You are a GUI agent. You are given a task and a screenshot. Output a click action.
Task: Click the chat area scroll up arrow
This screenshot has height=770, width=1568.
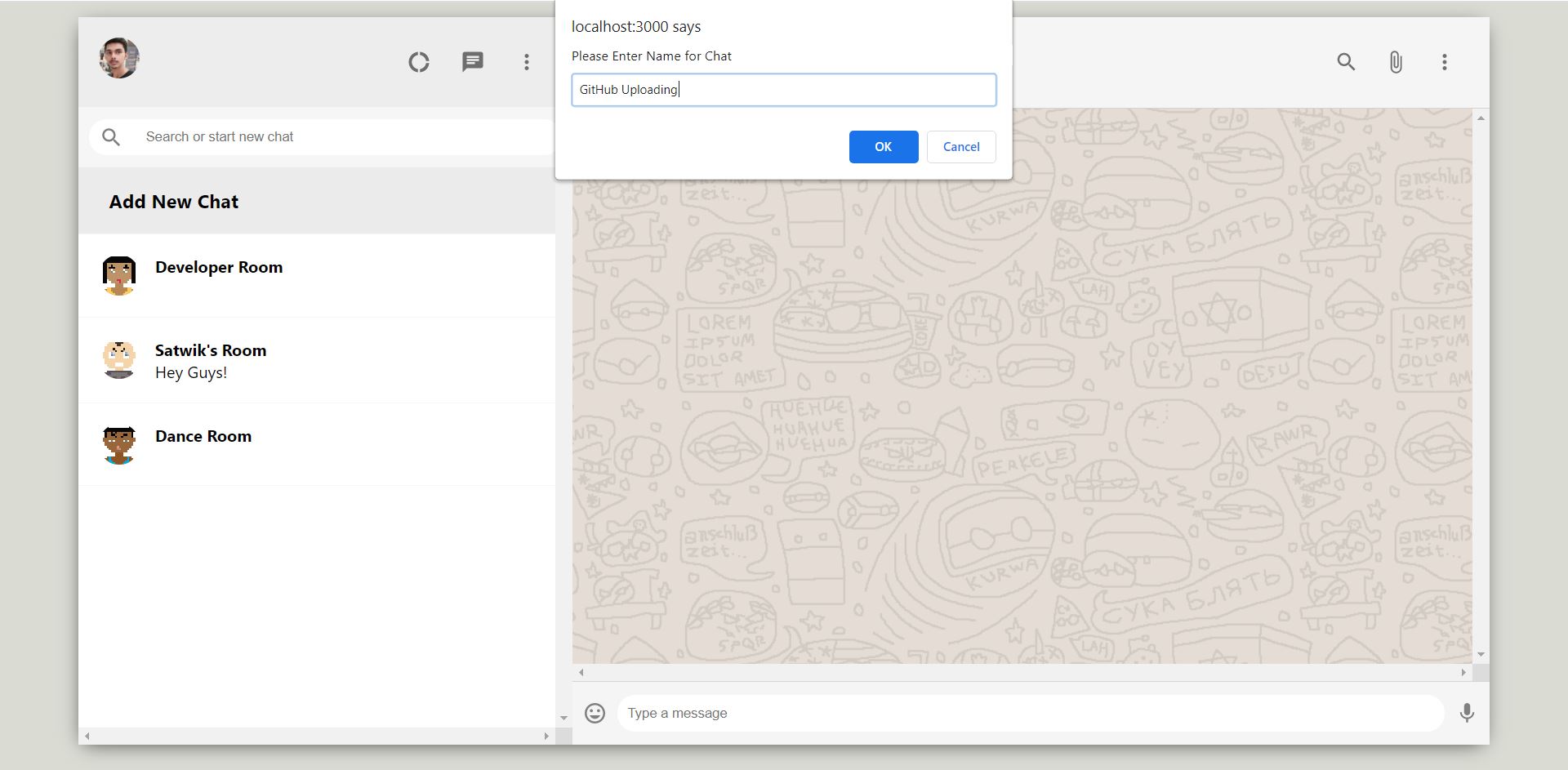point(1481,118)
